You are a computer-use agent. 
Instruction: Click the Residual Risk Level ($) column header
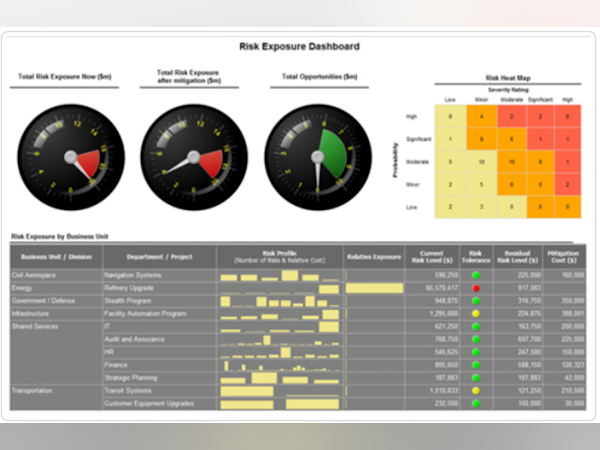(518, 257)
